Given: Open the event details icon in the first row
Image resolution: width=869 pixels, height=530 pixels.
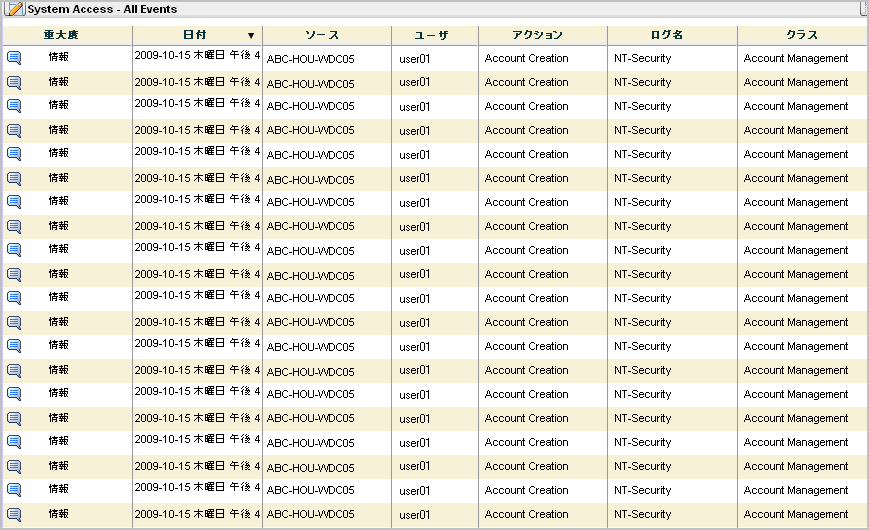Looking at the screenshot, I should point(14,58).
